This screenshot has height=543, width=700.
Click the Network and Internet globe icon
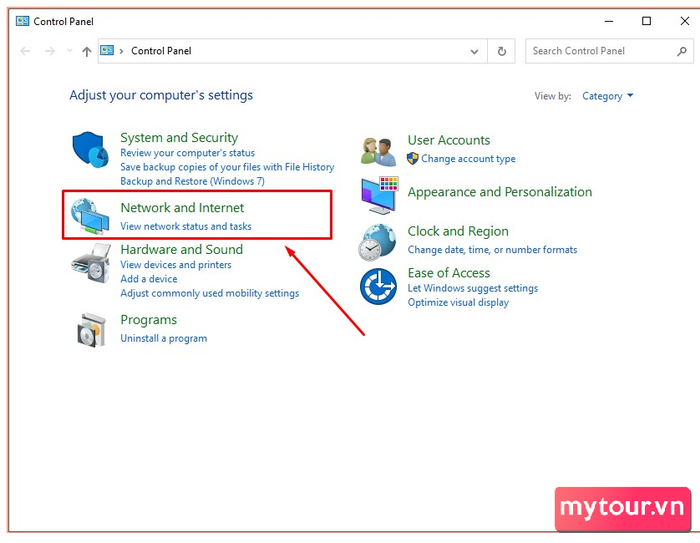click(x=90, y=216)
